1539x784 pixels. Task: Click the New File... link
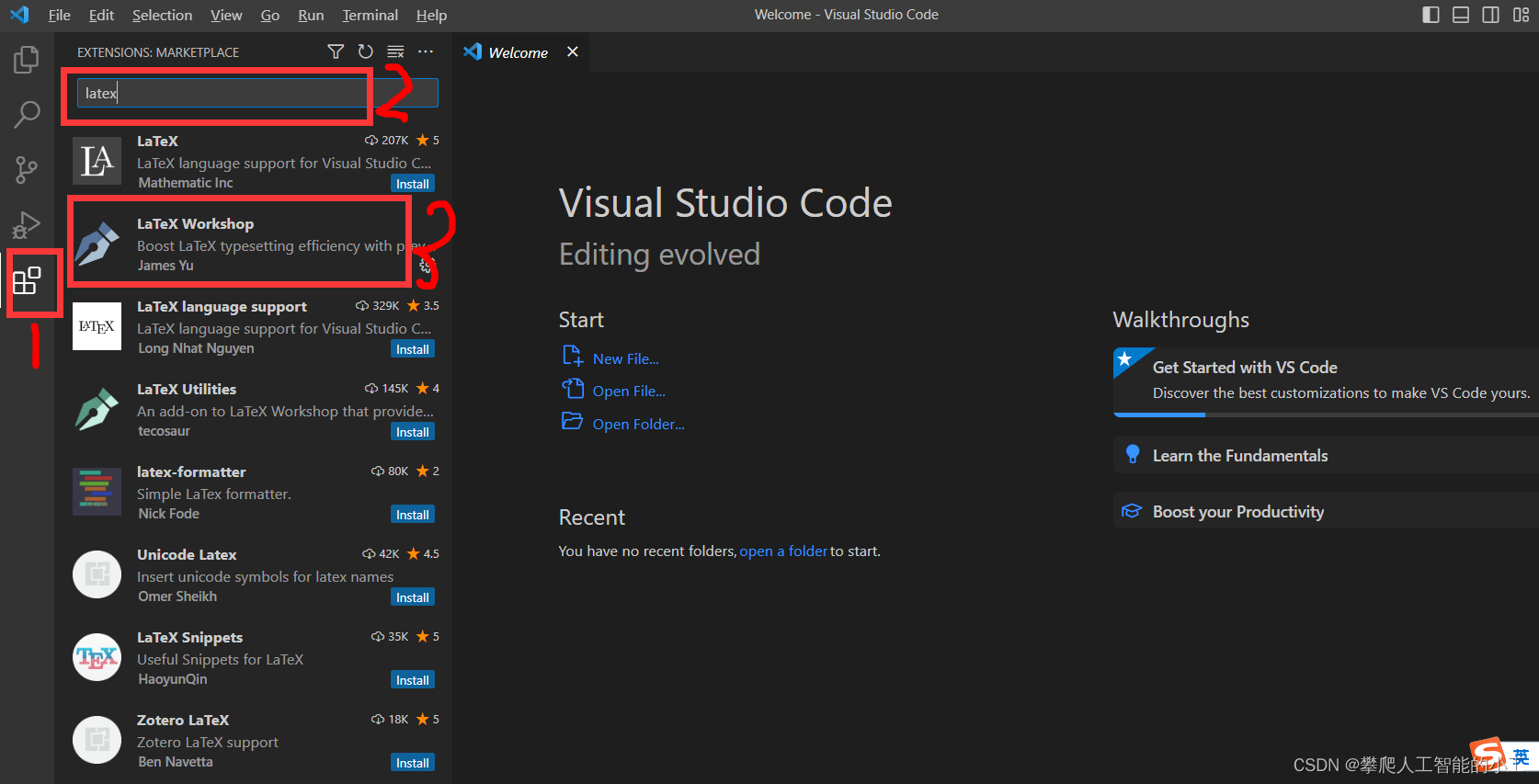[626, 358]
